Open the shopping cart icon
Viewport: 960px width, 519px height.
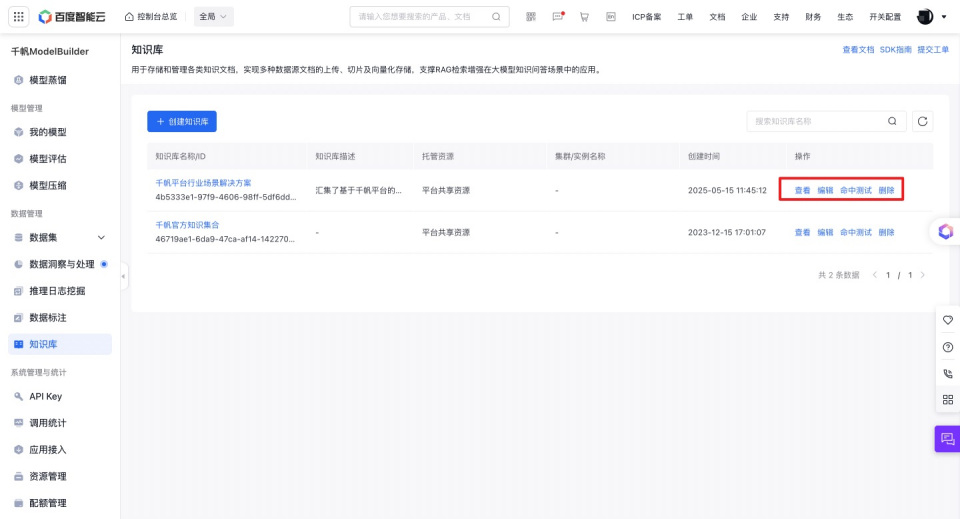click(x=584, y=17)
